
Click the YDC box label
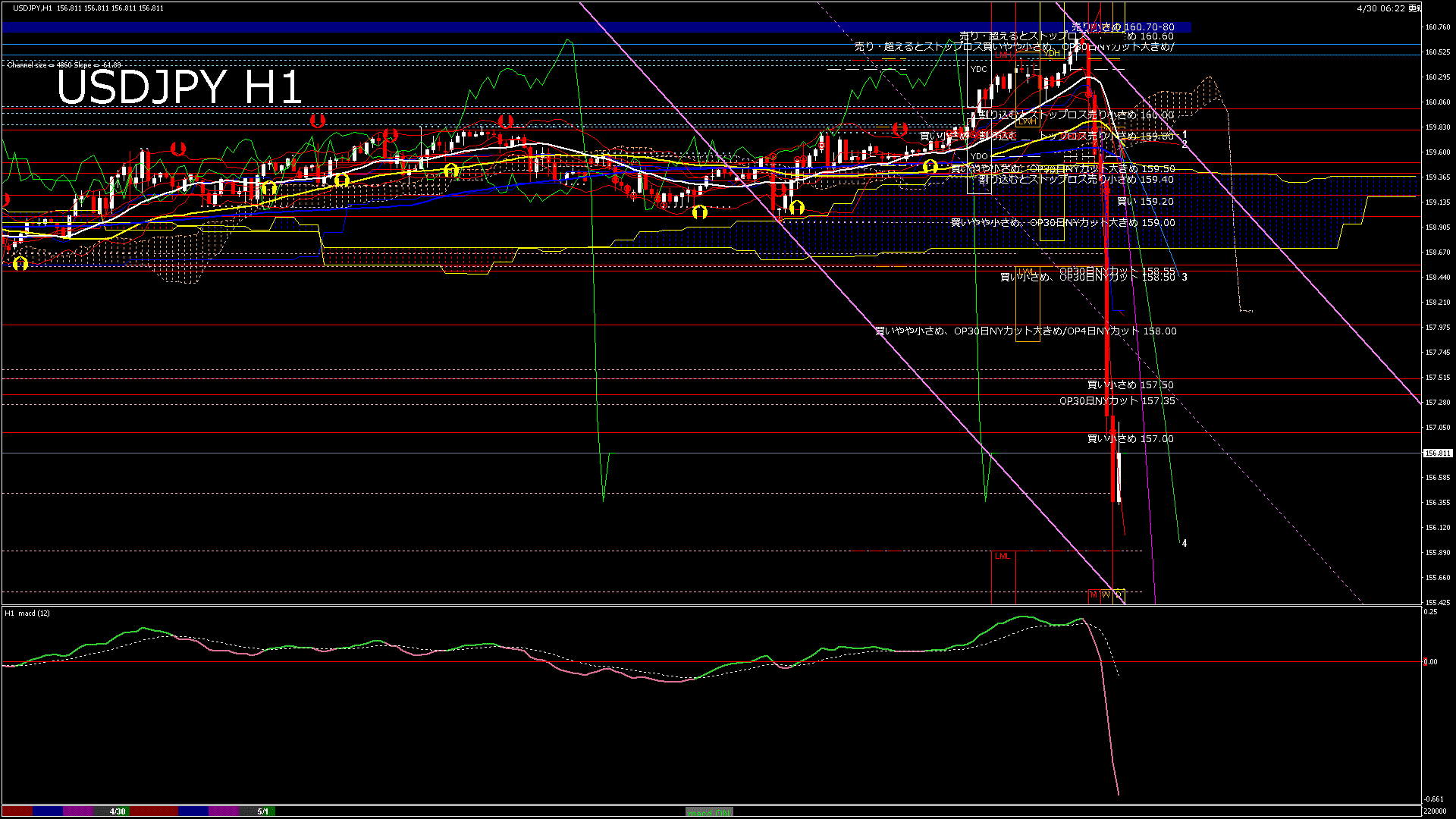(x=979, y=69)
